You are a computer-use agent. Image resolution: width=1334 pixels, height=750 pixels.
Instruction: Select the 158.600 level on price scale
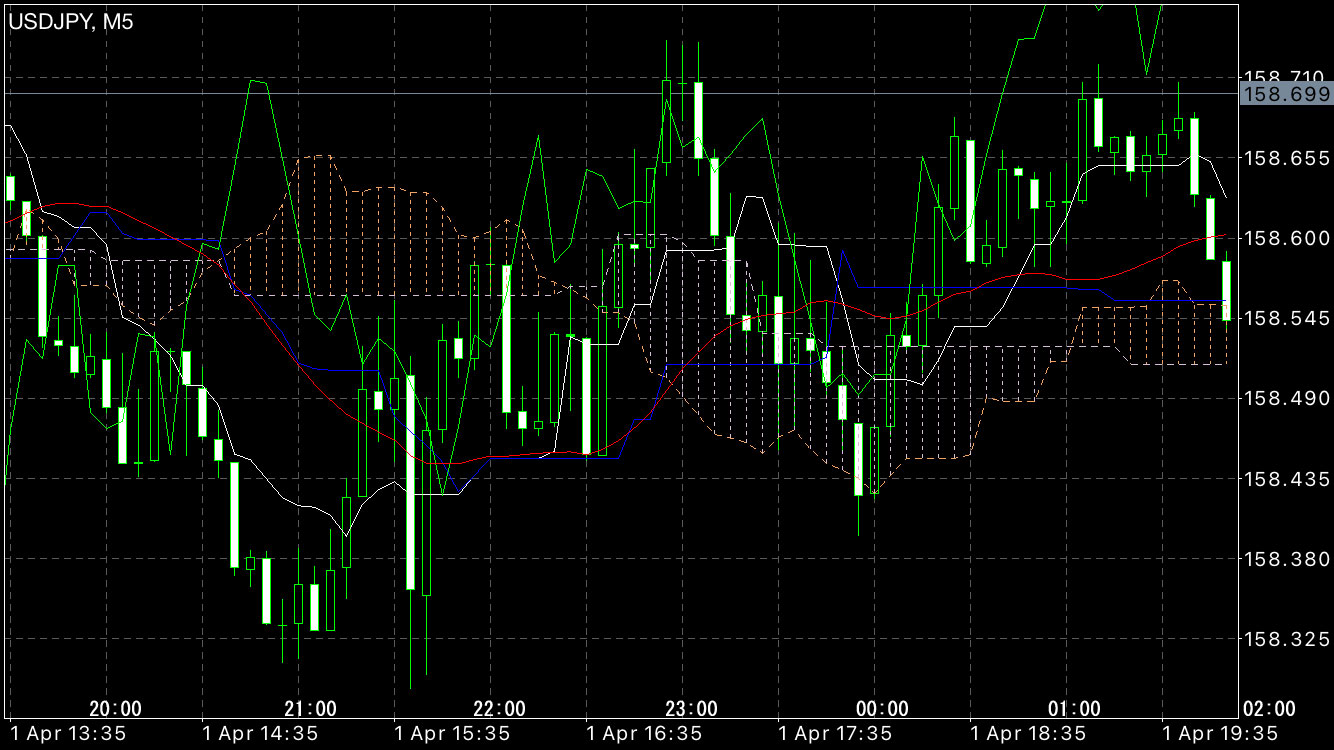[1284, 238]
